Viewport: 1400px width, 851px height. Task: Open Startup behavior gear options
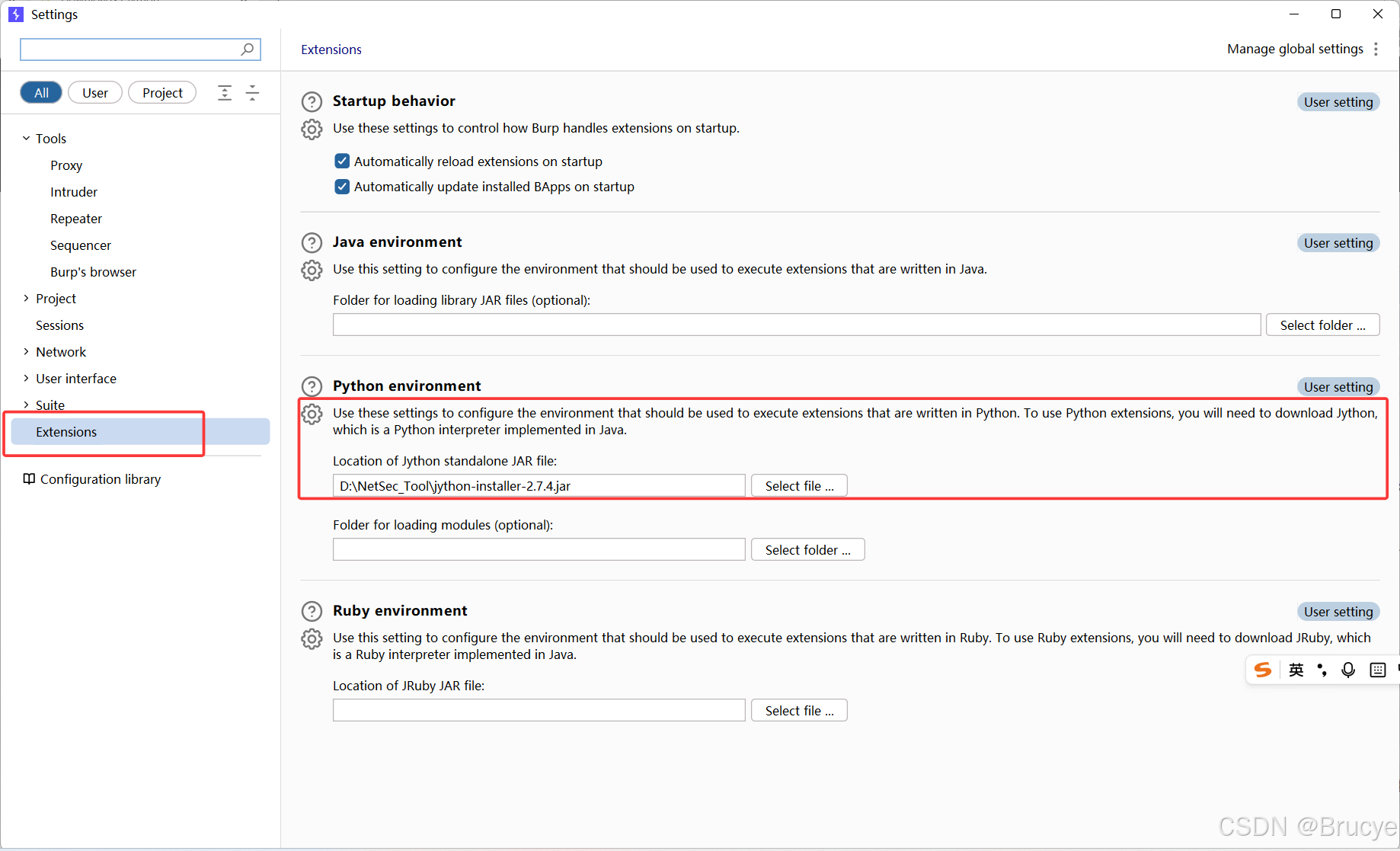click(x=312, y=129)
